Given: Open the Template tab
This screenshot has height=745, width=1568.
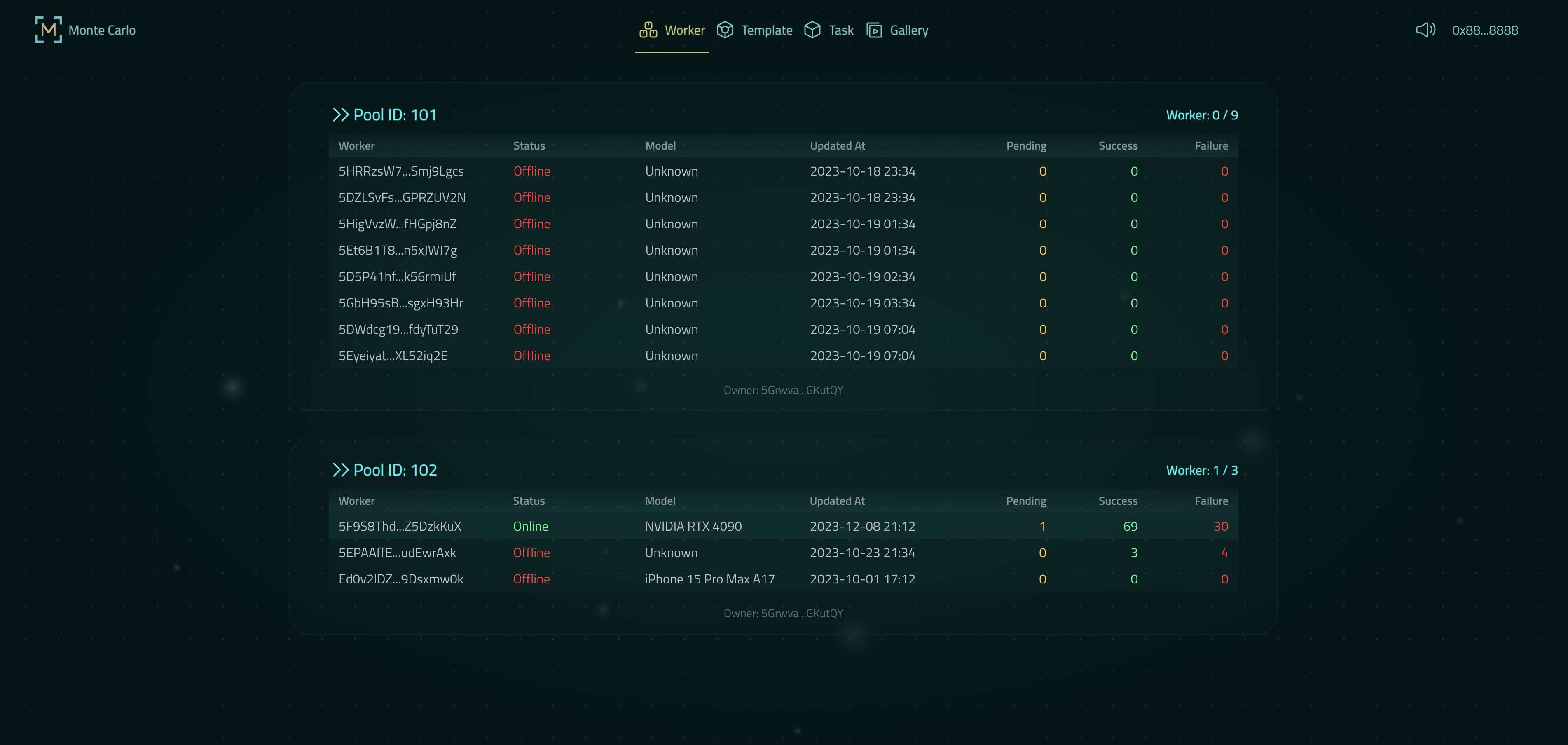Looking at the screenshot, I should coord(766,30).
